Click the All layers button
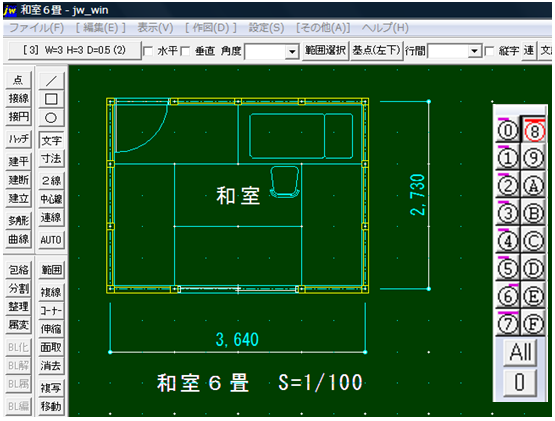The width and height of the screenshot is (555, 421). tap(520, 352)
